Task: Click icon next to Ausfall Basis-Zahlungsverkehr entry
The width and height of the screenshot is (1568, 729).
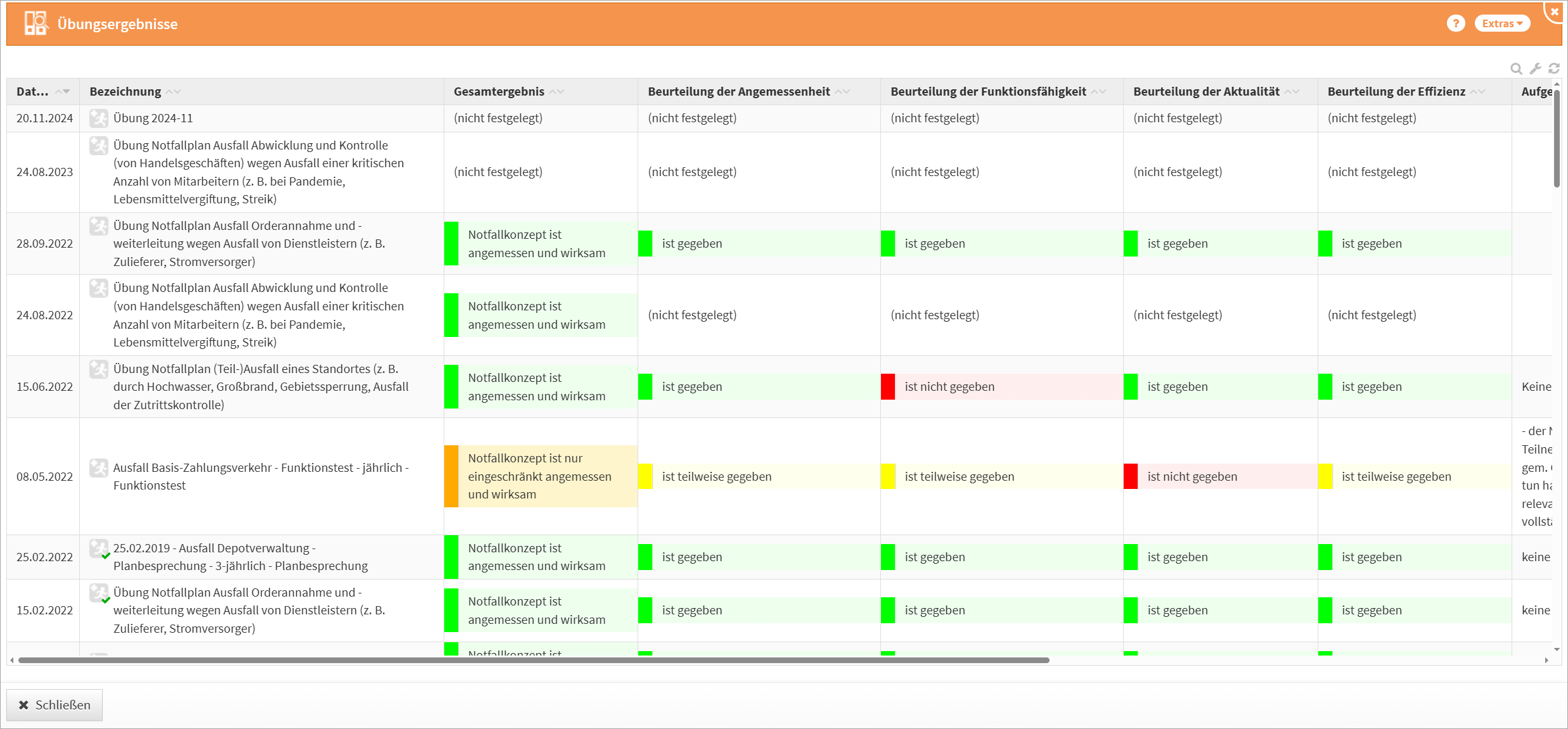Action: (99, 468)
